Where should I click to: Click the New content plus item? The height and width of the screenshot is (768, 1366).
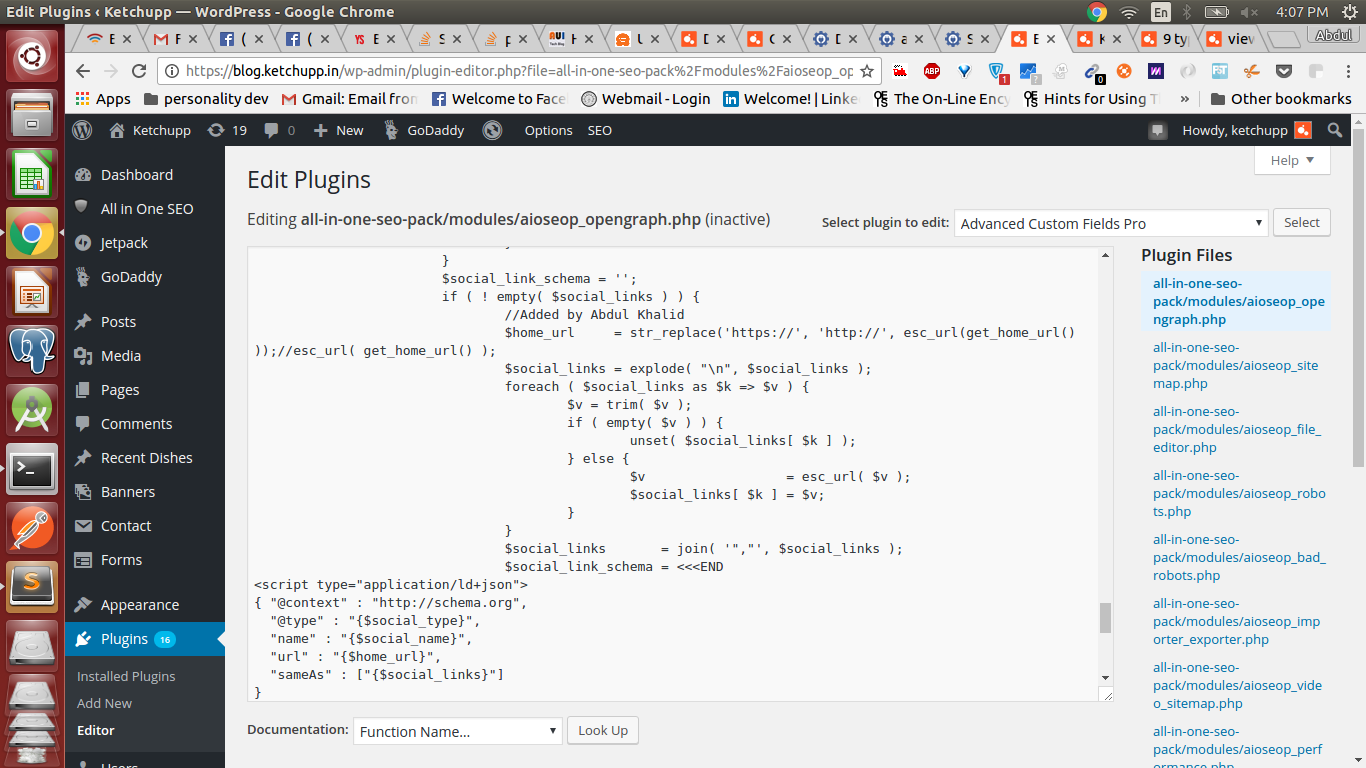pos(339,130)
